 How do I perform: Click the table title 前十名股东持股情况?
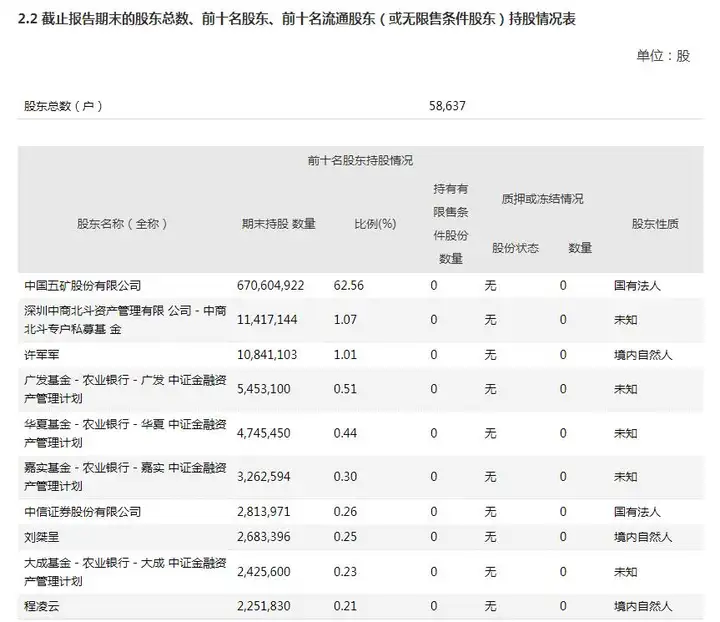pos(360,161)
